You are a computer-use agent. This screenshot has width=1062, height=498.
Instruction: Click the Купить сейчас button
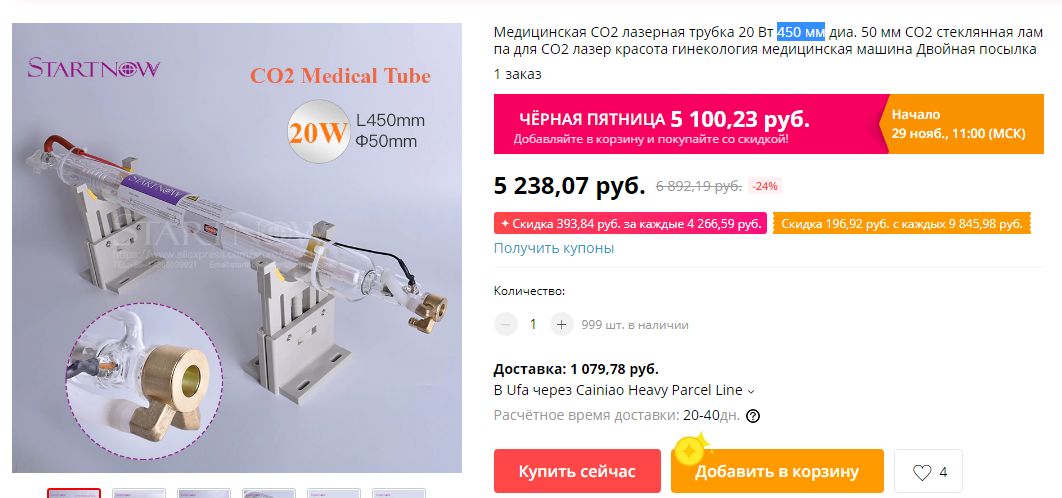coord(577,471)
